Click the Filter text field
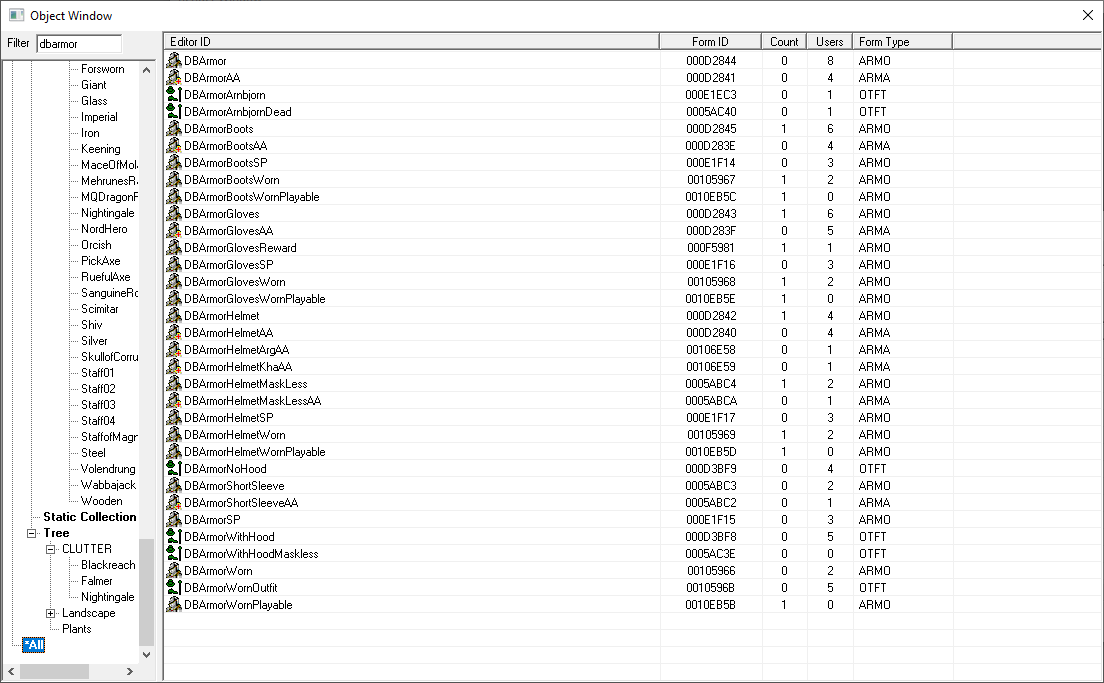The image size is (1104, 683). [79, 44]
